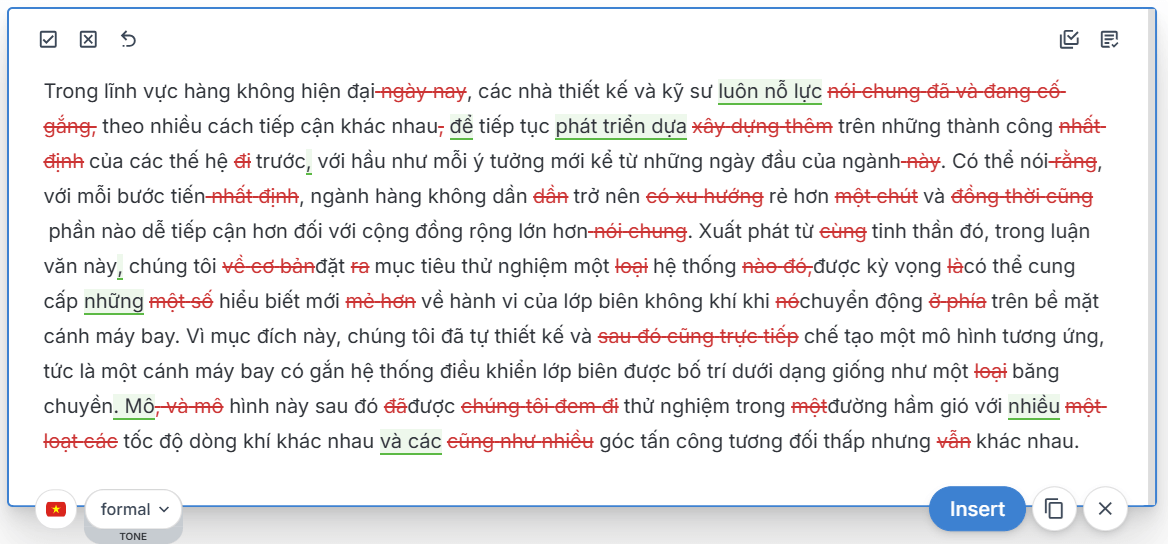
Task: Click the green insertion "và các"
Action: pyautogui.click(x=410, y=441)
